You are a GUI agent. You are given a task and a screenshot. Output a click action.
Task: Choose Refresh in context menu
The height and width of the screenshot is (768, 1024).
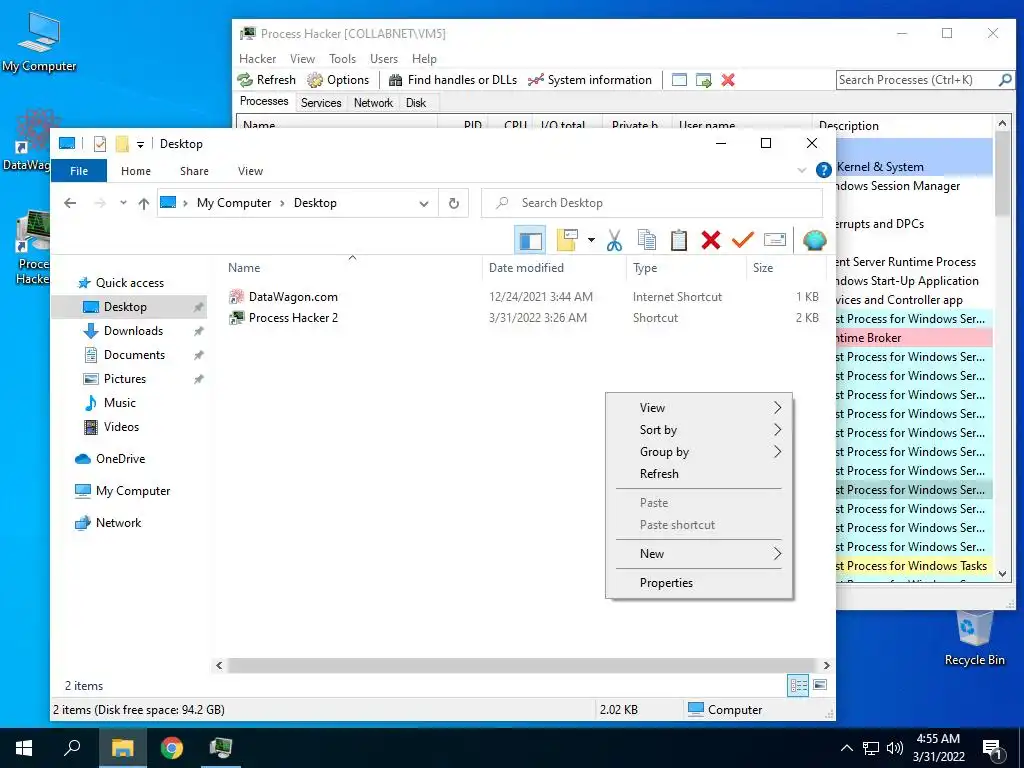tap(699, 474)
